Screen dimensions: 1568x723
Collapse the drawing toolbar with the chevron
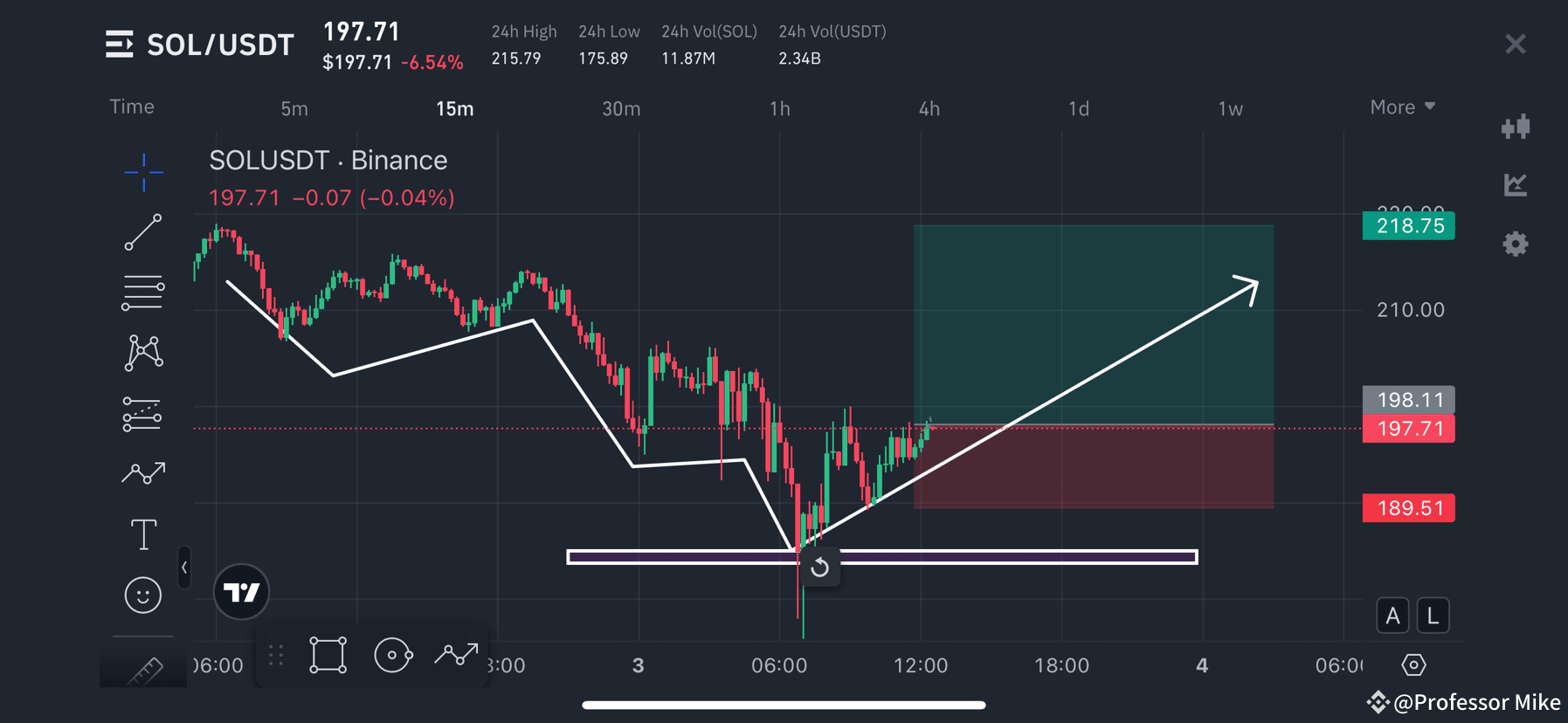[184, 568]
